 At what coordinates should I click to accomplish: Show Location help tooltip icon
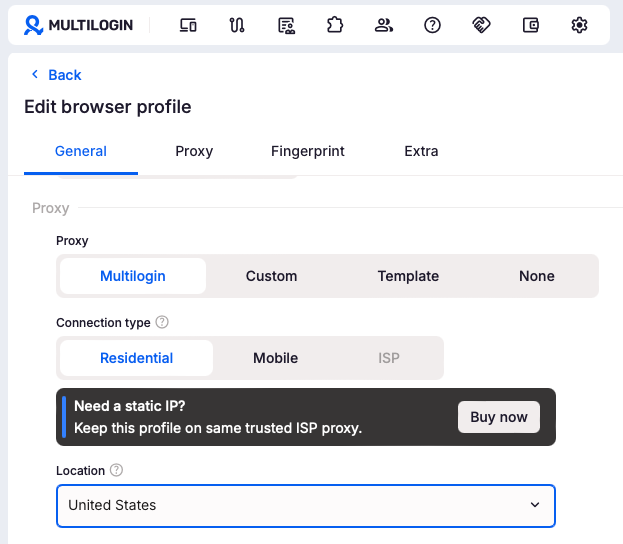(116, 470)
